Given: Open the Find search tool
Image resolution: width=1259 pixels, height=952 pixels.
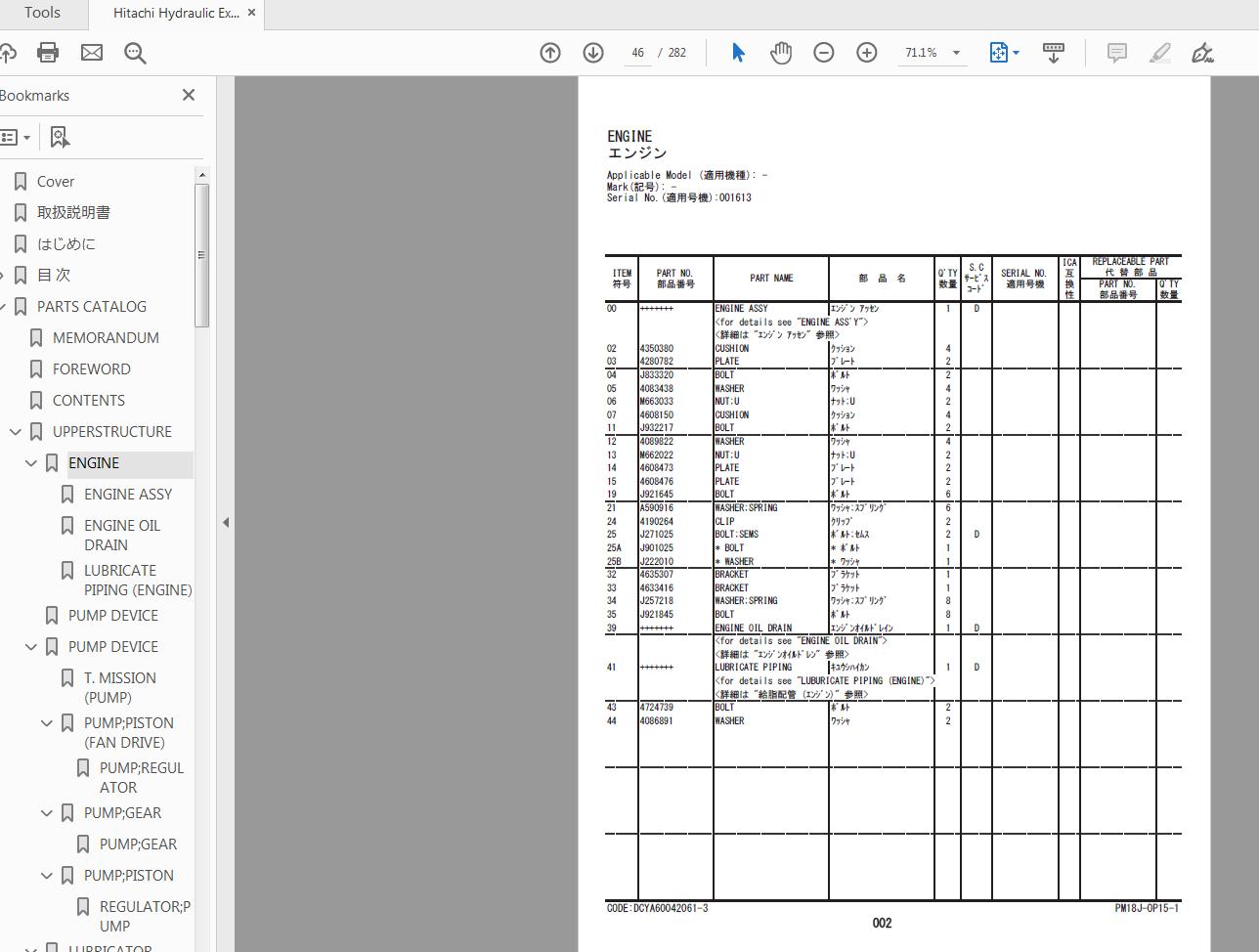Looking at the screenshot, I should pyautogui.click(x=135, y=53).
